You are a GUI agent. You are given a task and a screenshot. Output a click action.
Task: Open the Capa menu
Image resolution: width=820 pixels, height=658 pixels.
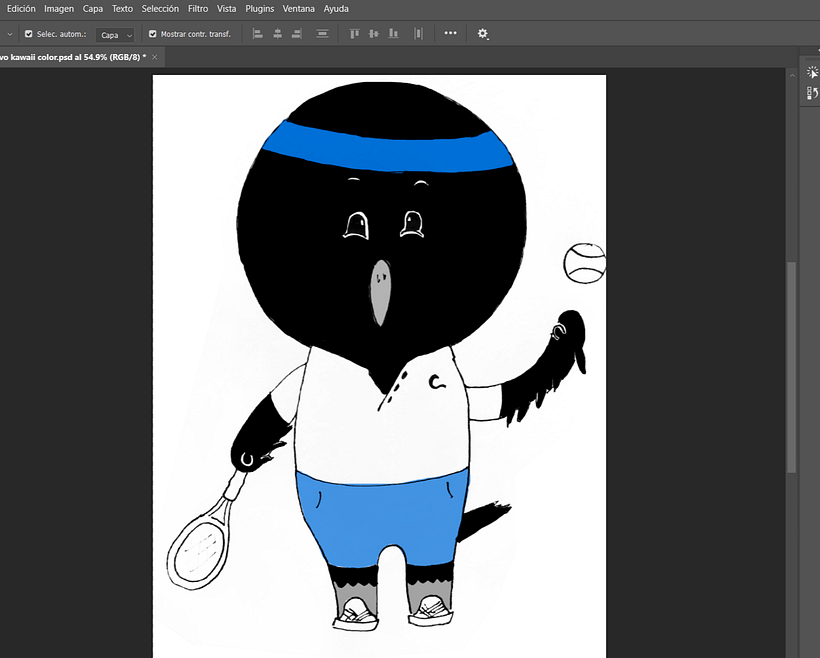point(93,9)
